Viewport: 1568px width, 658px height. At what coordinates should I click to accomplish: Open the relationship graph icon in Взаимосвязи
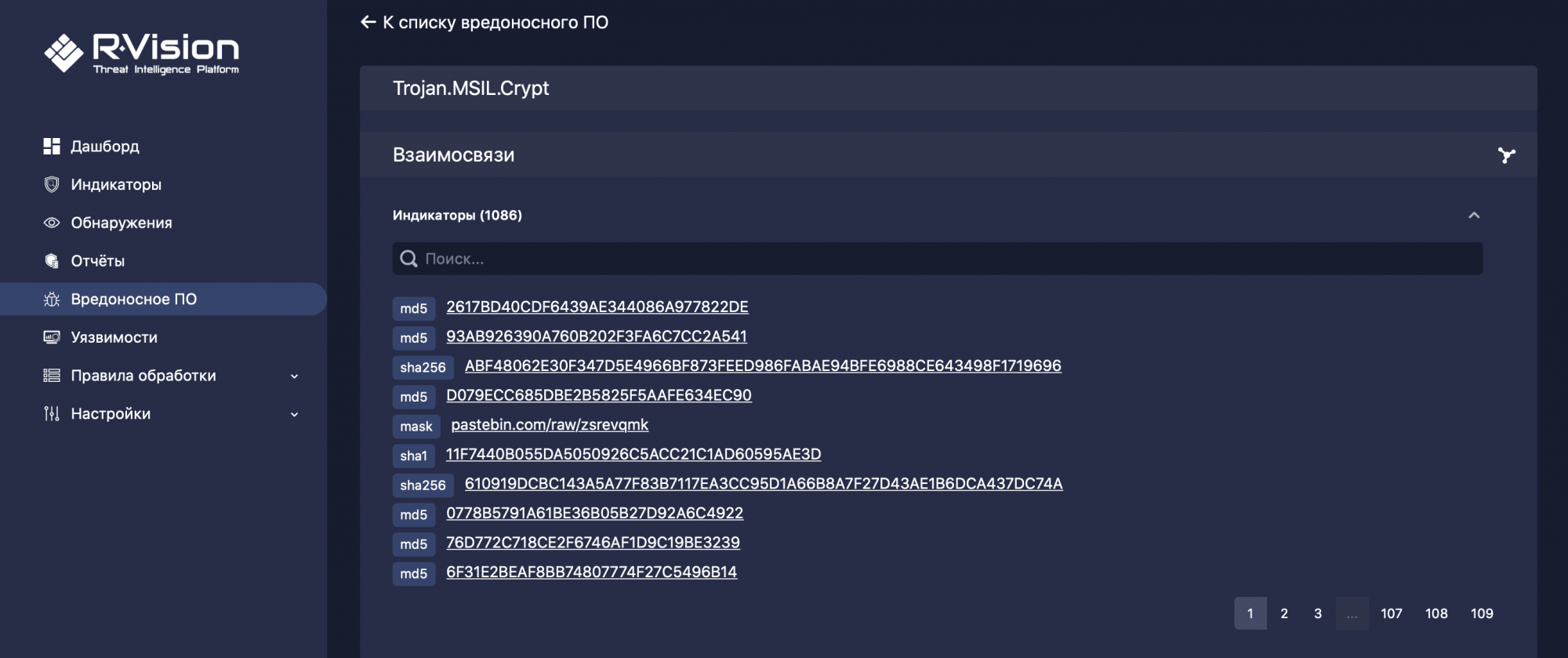[1506, 155]
